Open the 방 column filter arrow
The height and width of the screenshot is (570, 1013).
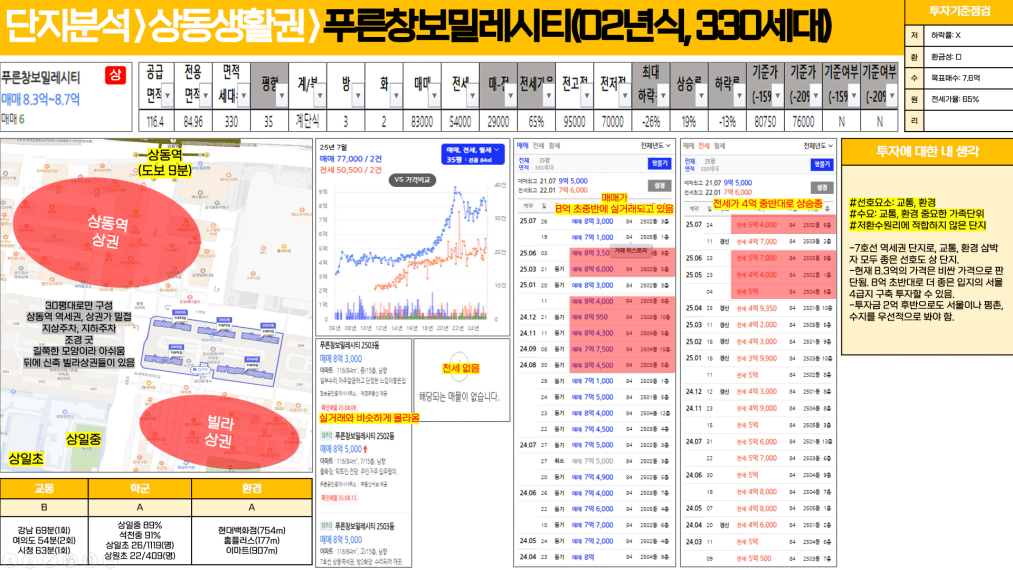point(358,96)
